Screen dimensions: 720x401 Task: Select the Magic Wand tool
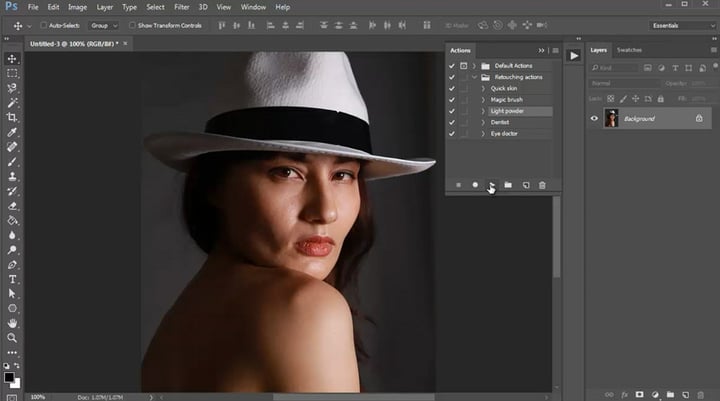click(x=12, y=103)
